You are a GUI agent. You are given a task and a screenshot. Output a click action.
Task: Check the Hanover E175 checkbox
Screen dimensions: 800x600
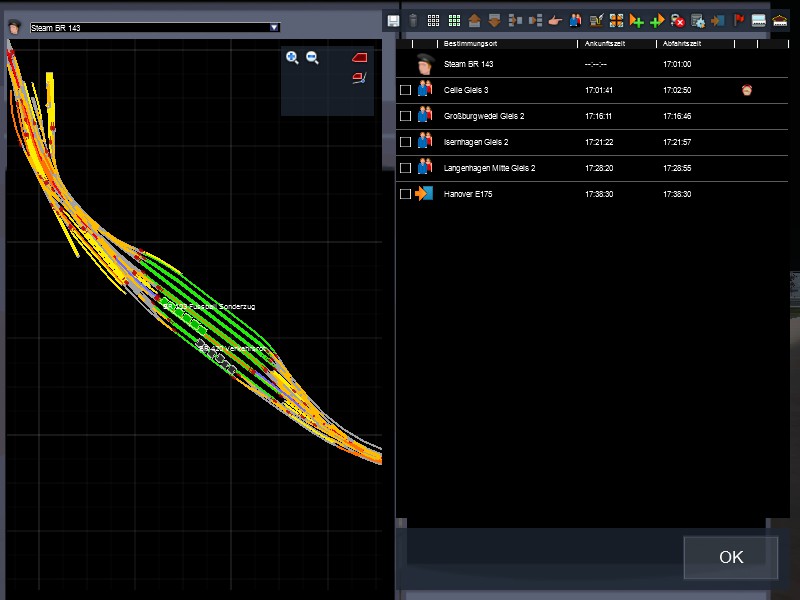tap(405, 194)
